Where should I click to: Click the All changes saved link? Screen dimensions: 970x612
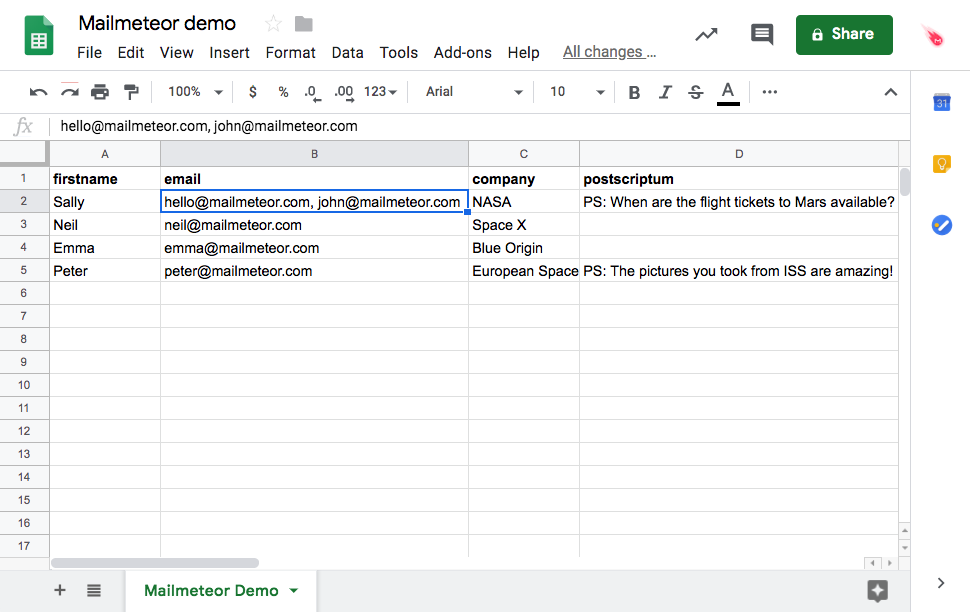[609, 52]
